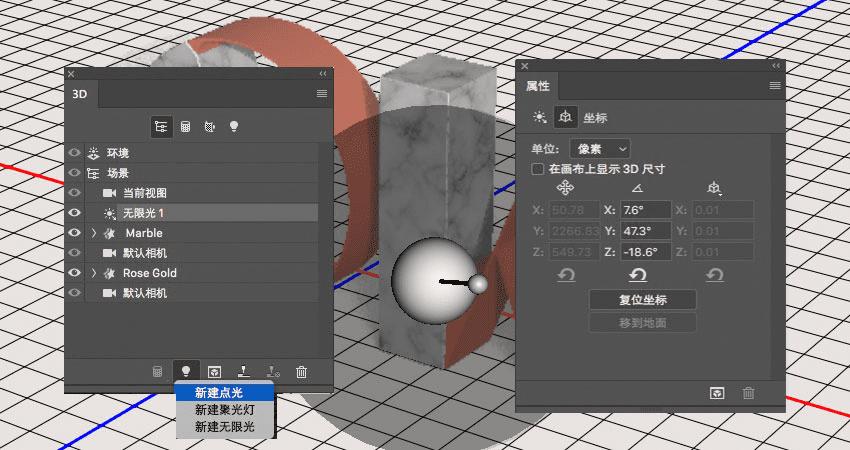
Task: Click the 复位坐标 button
Action: tap(642, 300)
